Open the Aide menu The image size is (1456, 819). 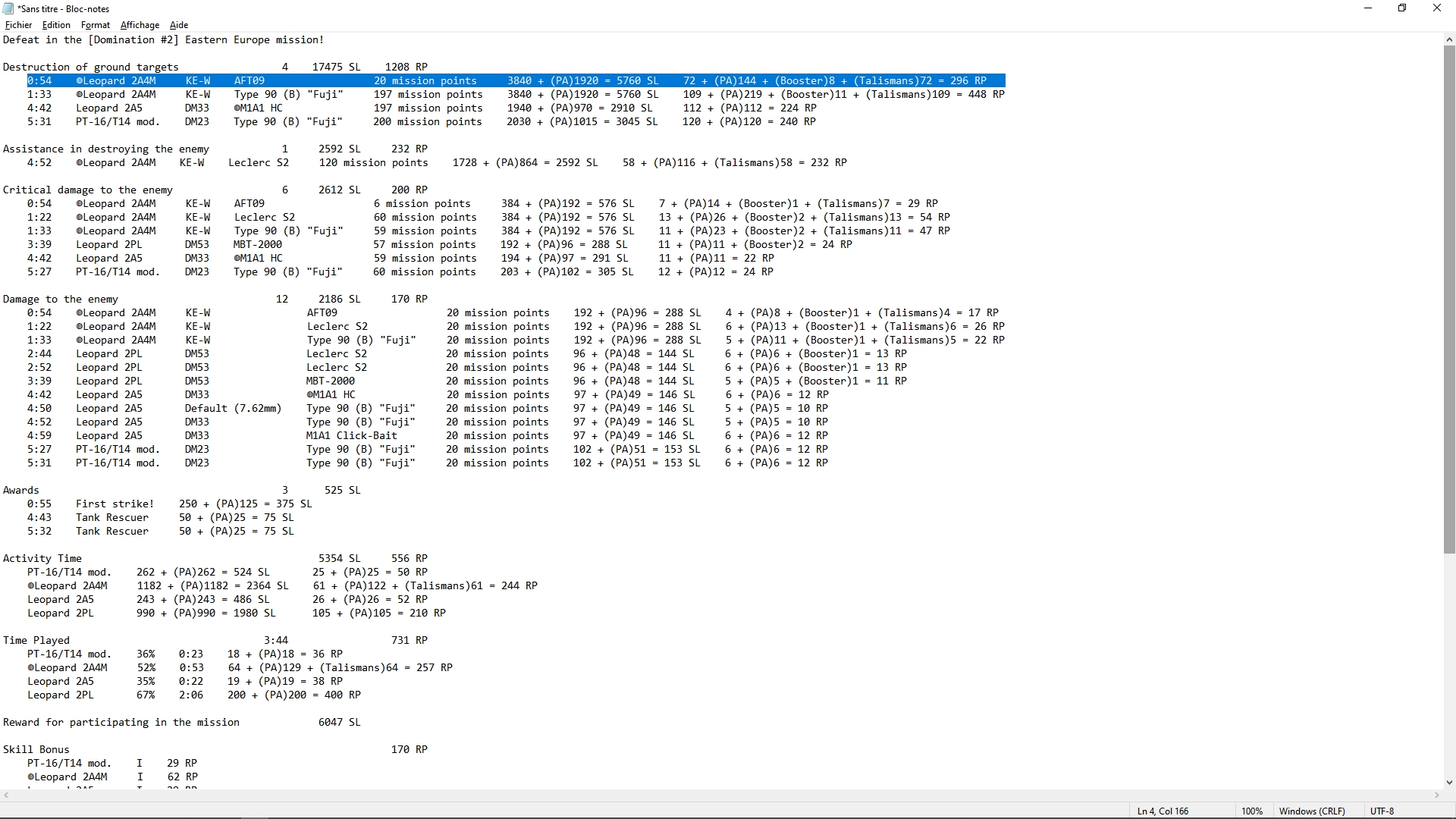[x=179, y=25]
